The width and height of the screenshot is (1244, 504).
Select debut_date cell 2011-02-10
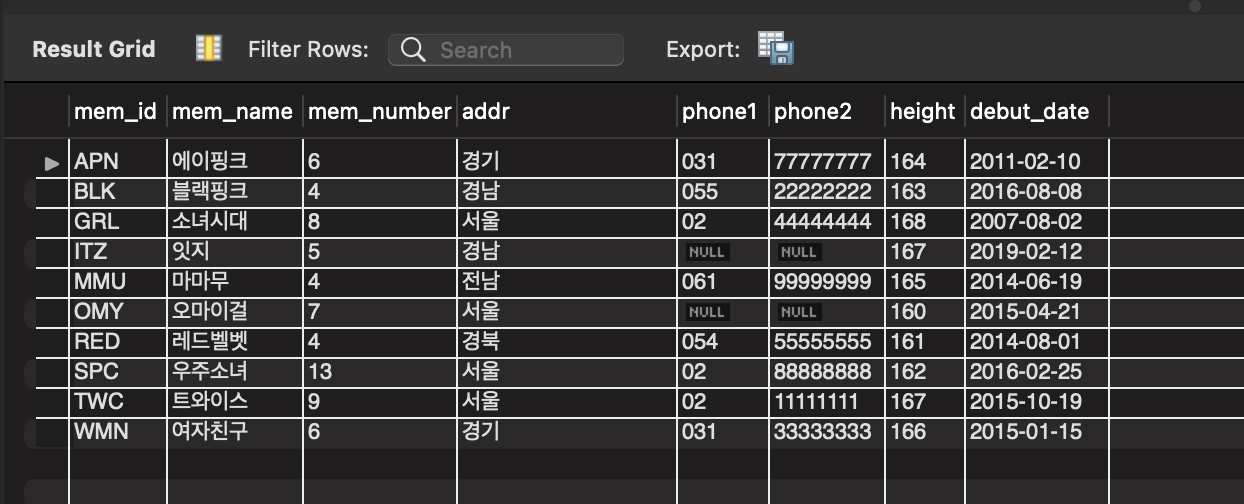click(1036, 161)
